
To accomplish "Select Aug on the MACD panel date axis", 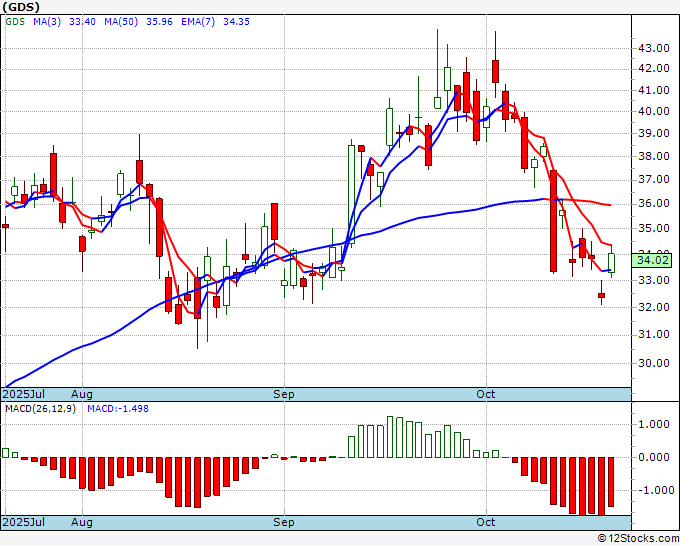I will (x=82, y=522).
